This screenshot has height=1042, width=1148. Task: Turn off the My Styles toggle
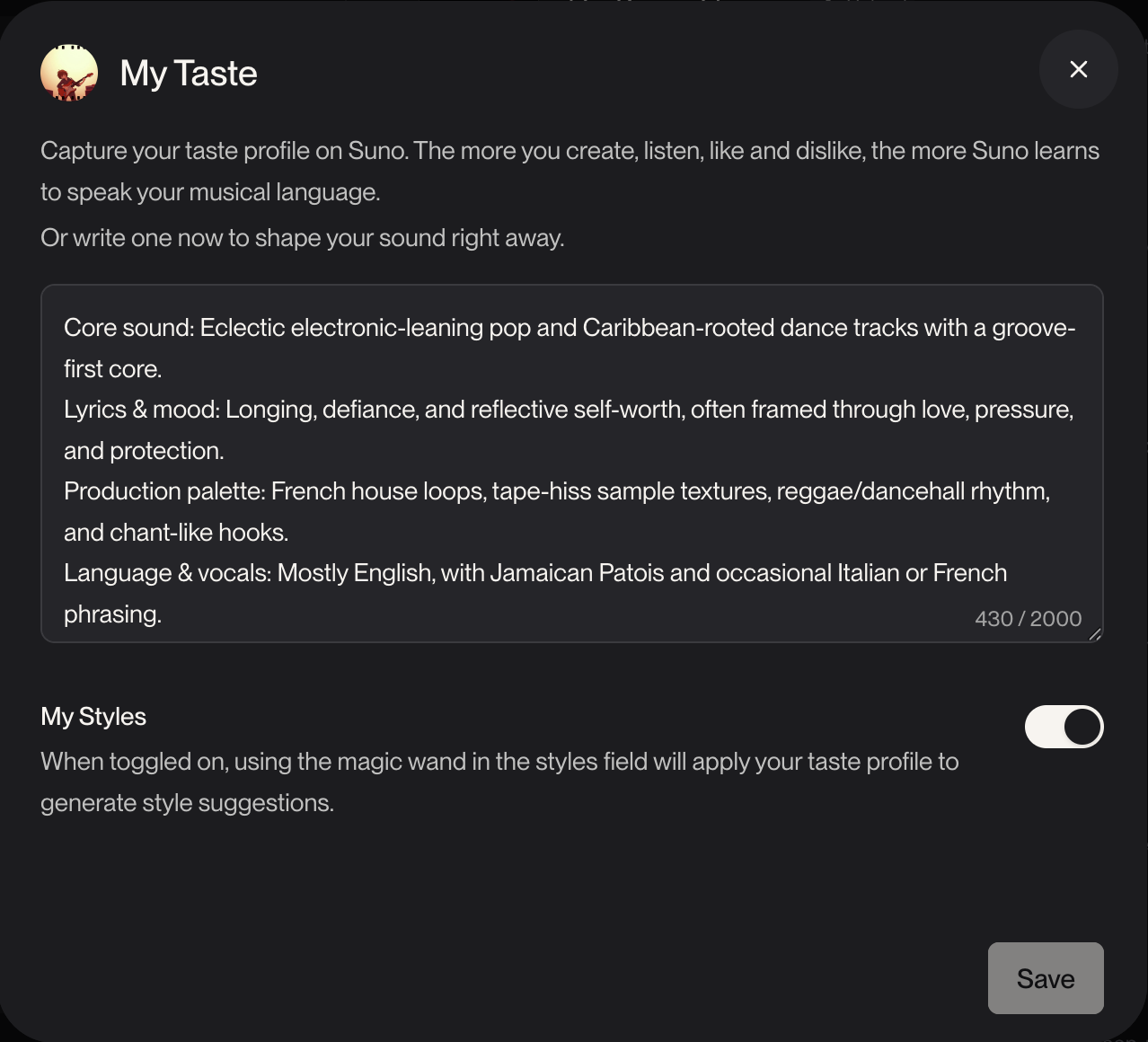[x=1064, y=727]
